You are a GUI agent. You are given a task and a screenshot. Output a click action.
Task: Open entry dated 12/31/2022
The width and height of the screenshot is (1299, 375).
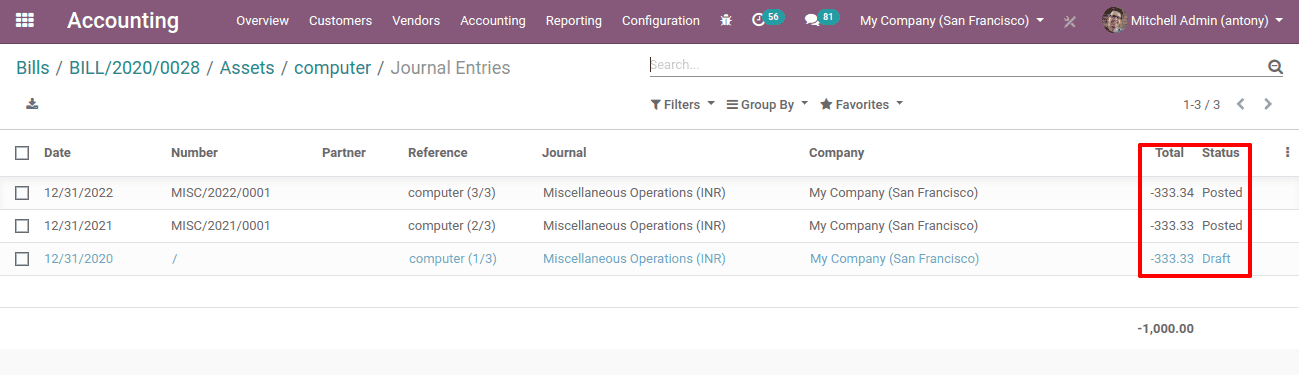pyautogui.click(x=78, y=193)
